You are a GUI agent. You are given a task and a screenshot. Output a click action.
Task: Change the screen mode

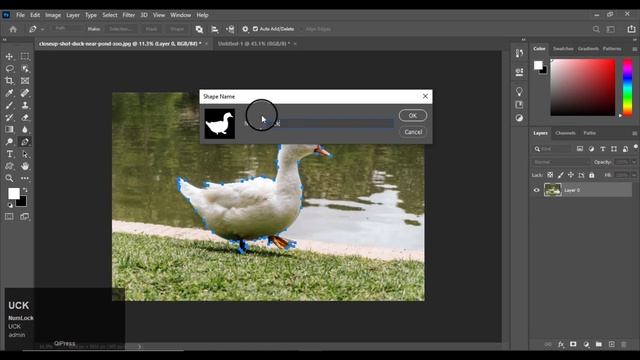(x=25, y=217)
